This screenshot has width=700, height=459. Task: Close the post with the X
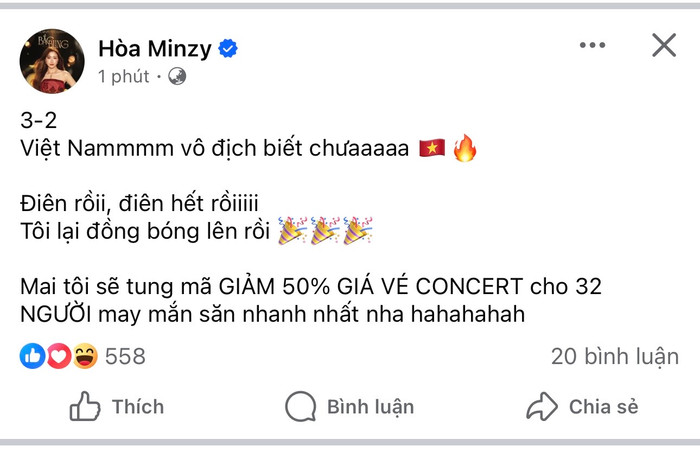pyautogui.click(x=664, y=45)
